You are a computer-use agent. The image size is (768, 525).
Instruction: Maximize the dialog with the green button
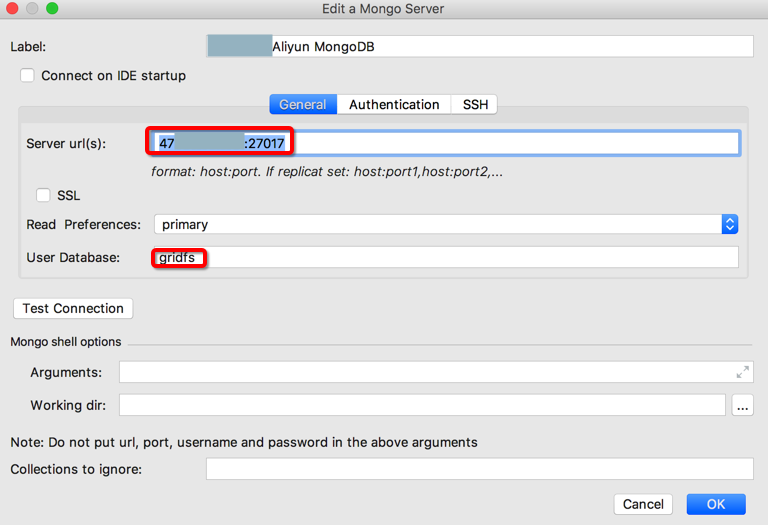pyautogui.click(x=52, y=9)
